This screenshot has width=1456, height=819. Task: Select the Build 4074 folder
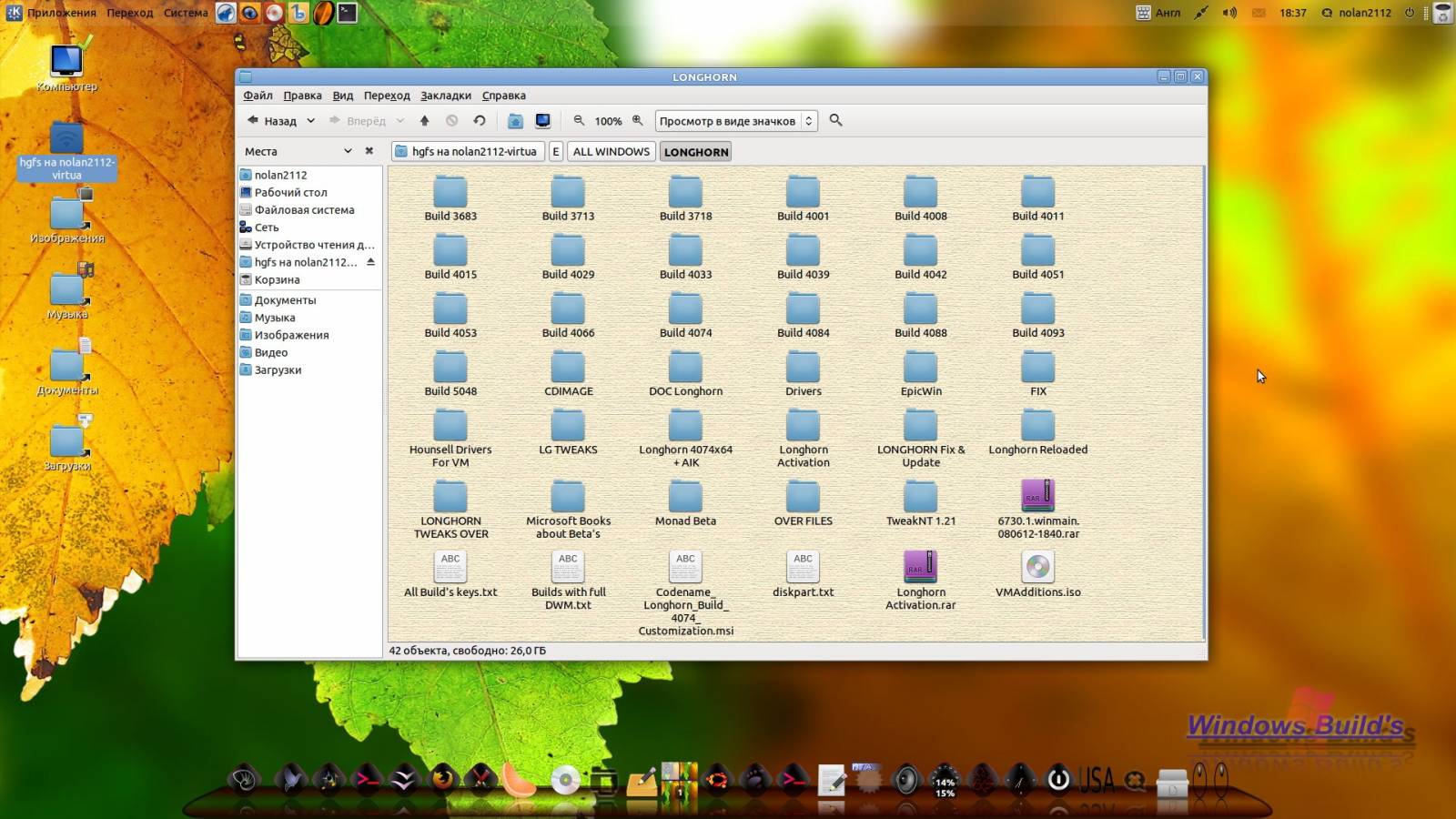click(x=685, y=315)
